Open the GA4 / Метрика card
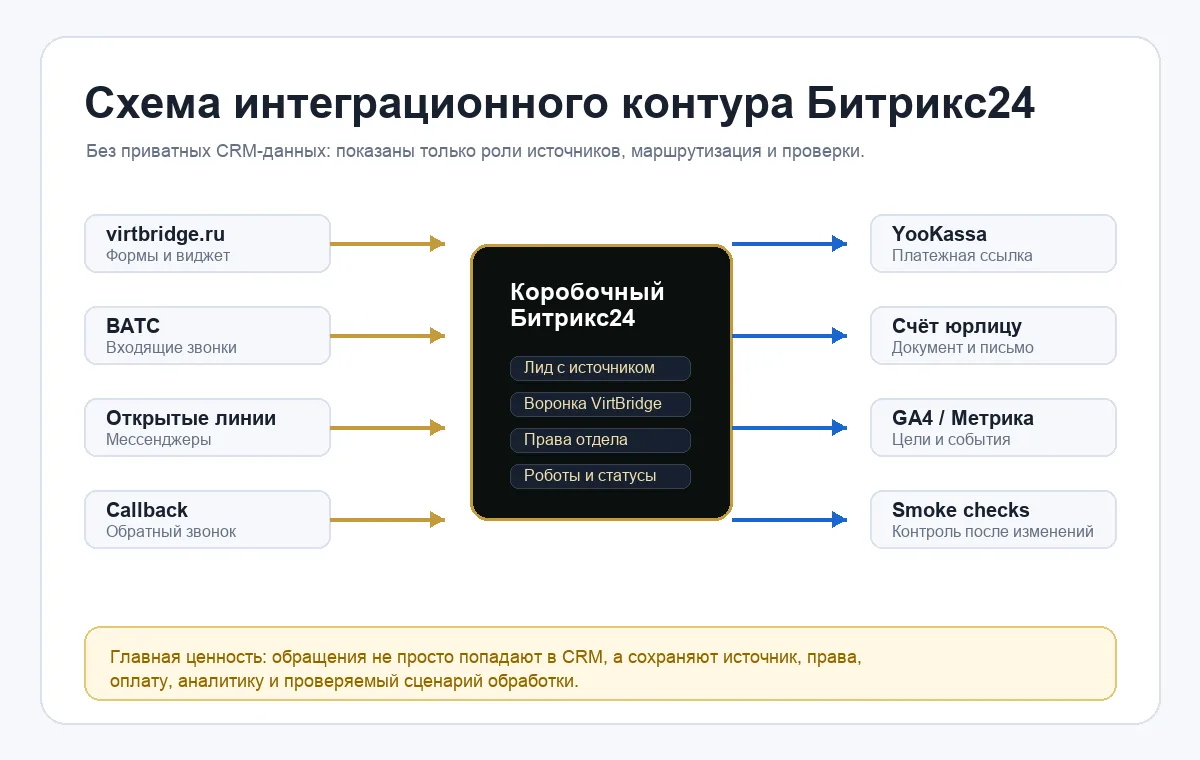This screenshot has height=760, width=1200. [x=993, y=427]
